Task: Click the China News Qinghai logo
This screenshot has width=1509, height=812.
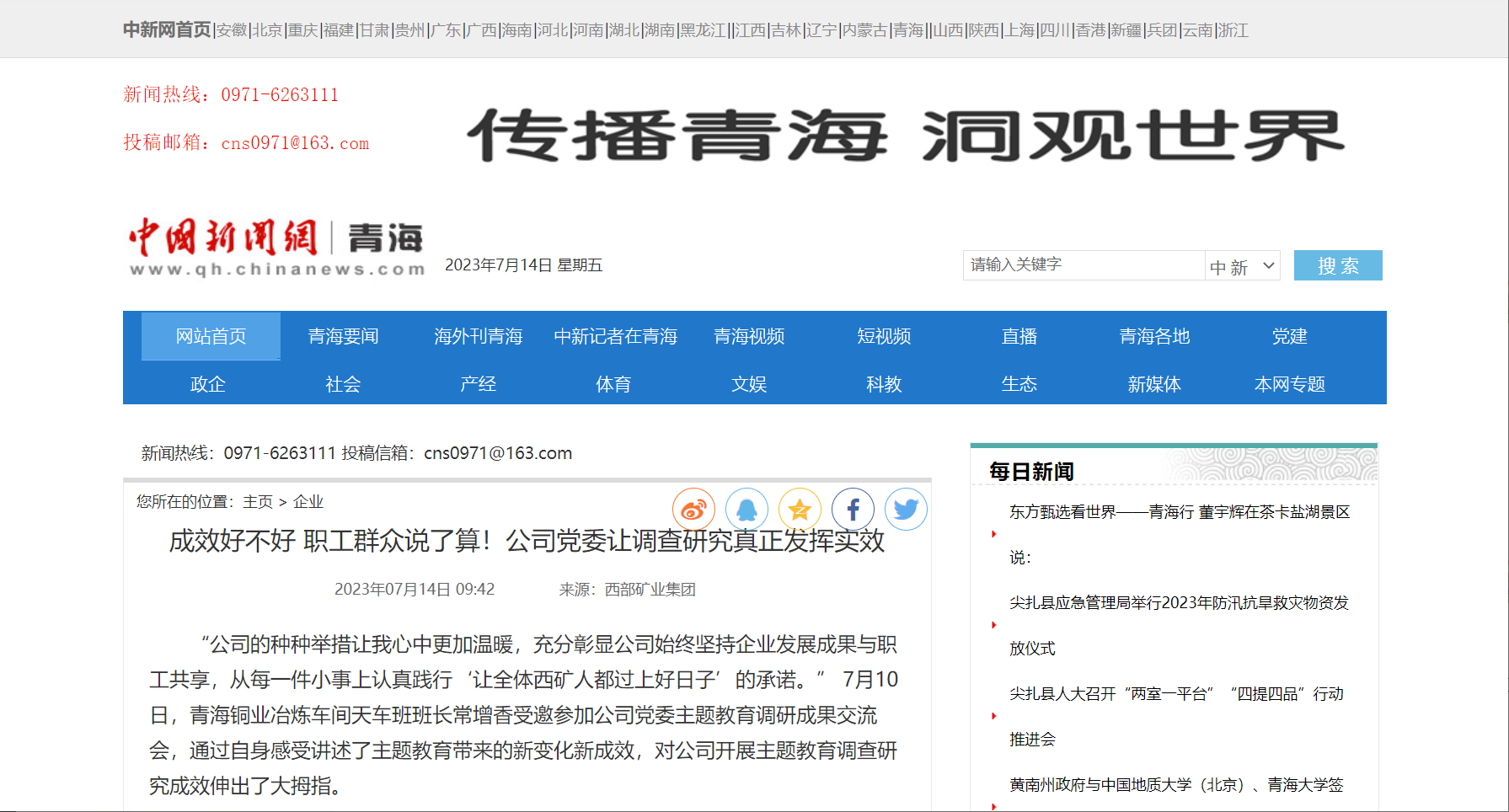Action: click(x=276, y=247)
